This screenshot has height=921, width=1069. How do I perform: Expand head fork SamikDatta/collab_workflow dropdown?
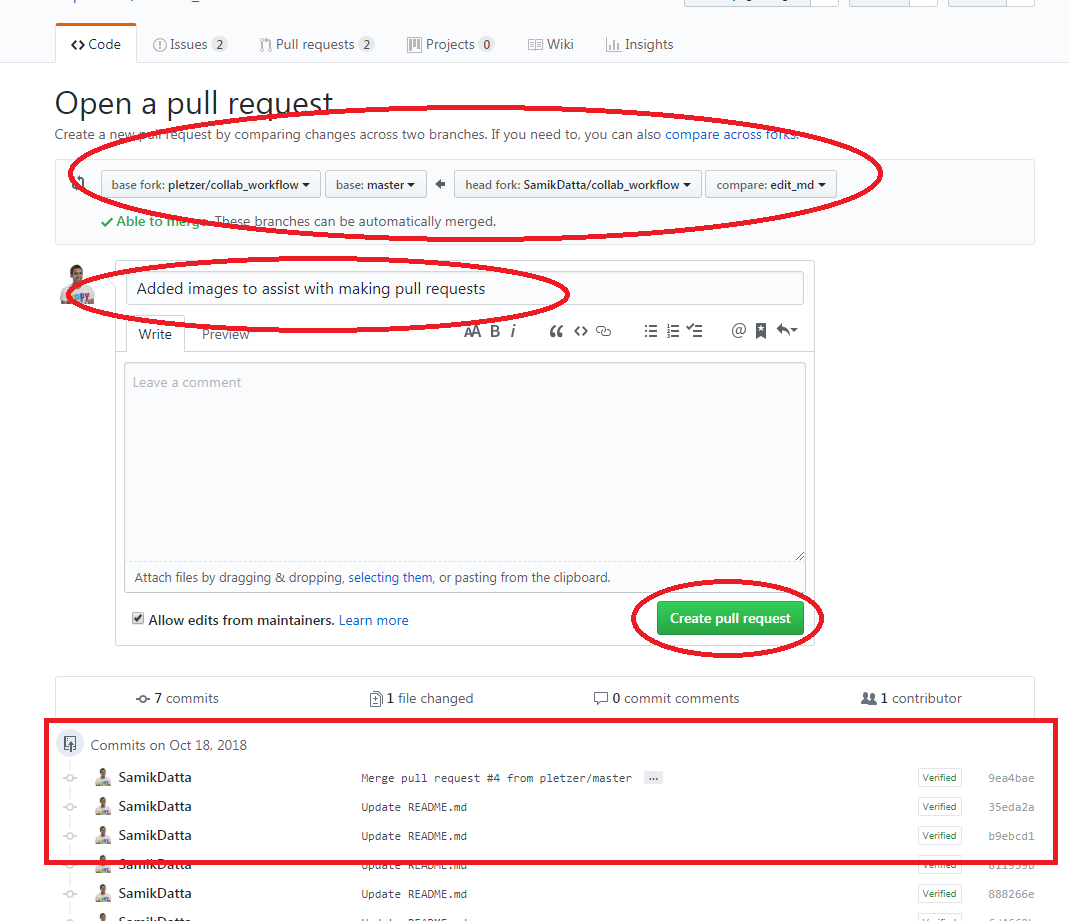tap(578, 185)
